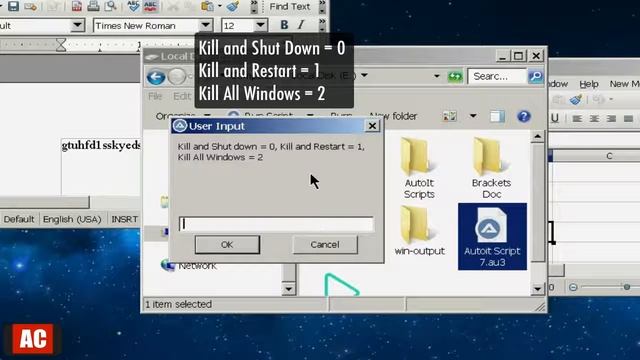Run the Spelling and Grammar check icon
640x360 pixels.
[x=133, y=6]
